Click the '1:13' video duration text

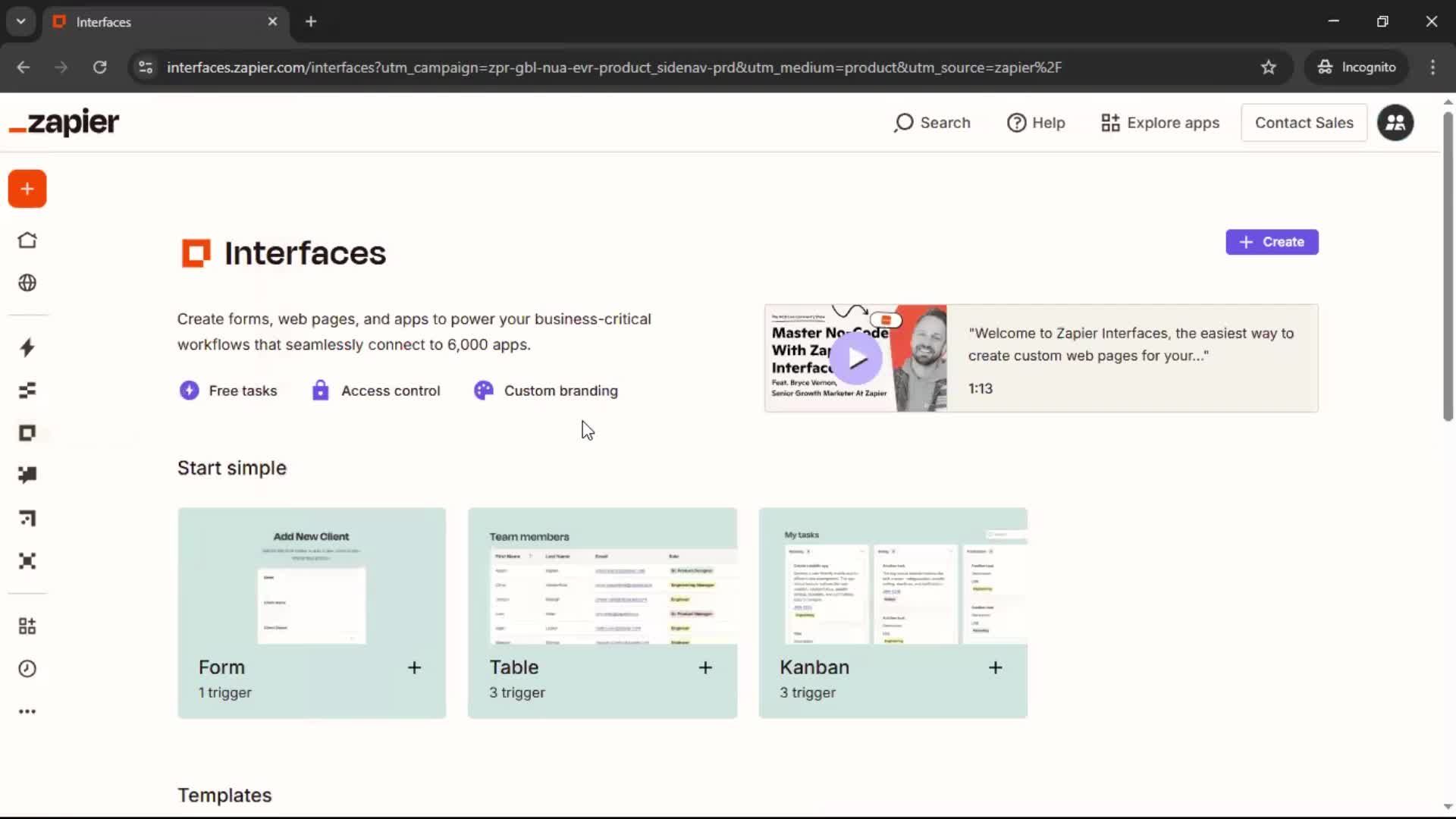[x=981, y=388]
